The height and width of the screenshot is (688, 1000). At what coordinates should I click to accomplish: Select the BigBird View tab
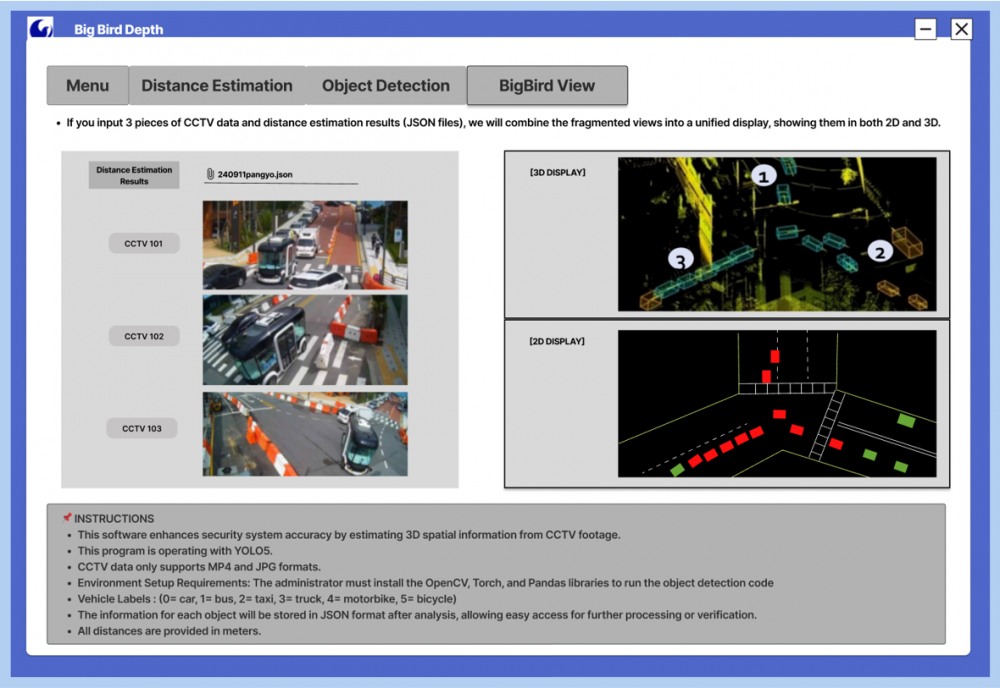tap(547, 86)
